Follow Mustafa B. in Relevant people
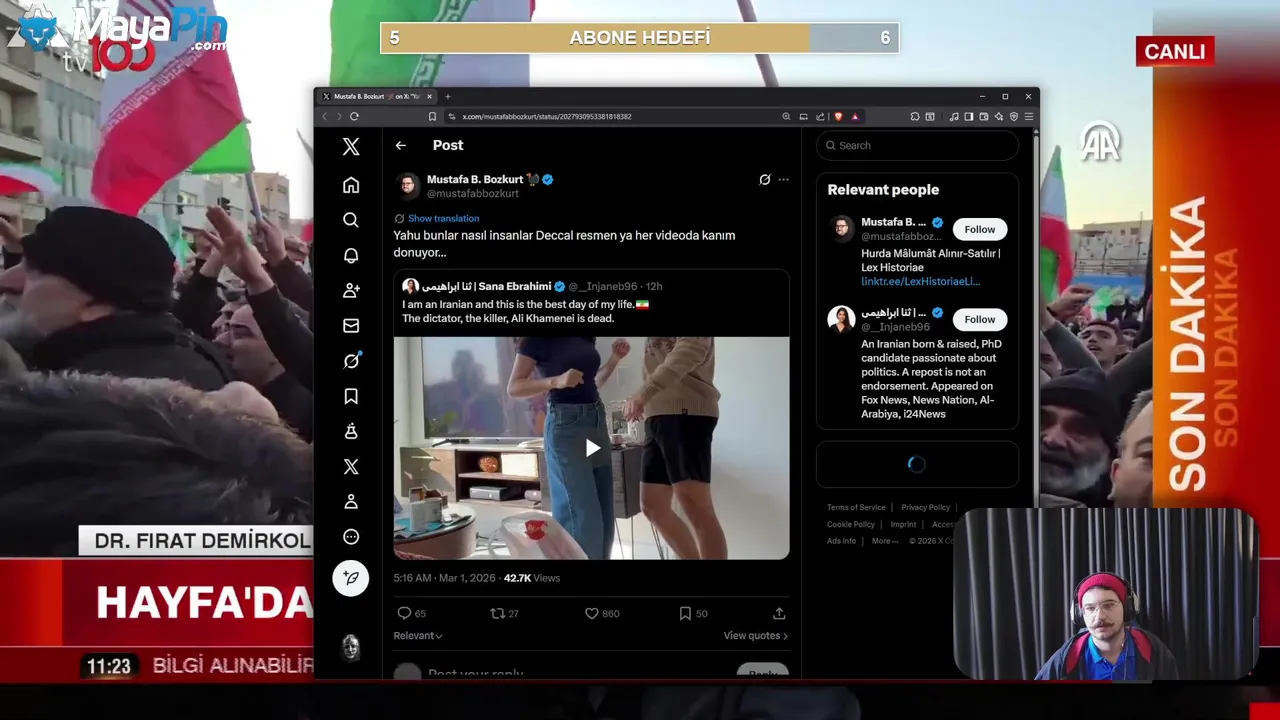 click(979, 229)
